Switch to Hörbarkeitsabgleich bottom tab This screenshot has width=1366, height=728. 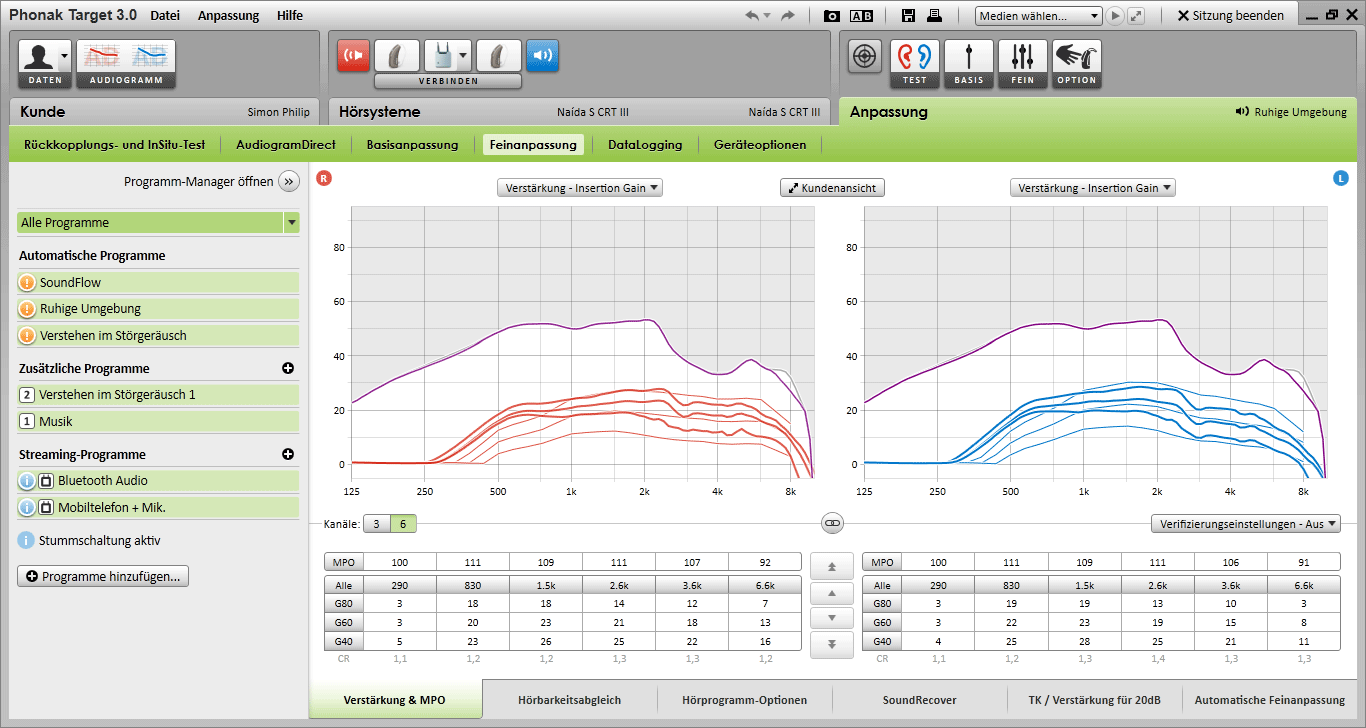pyautogui.click(x=569, y=700)
